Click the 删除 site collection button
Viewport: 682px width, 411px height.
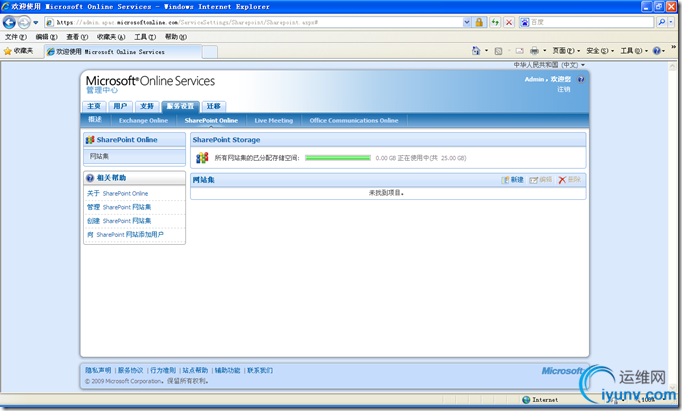tap(569, 180)
